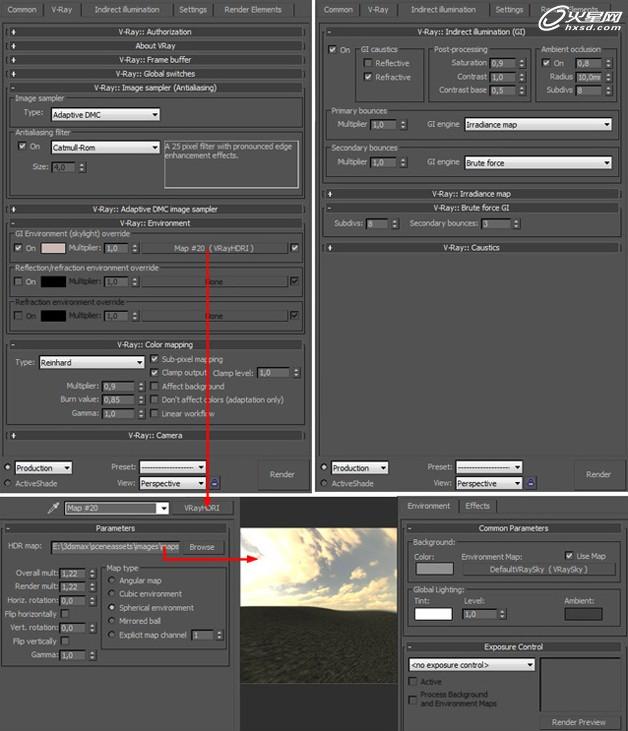Switch to the left panel Common tab
628x731 pixels.
click(21, 9)
